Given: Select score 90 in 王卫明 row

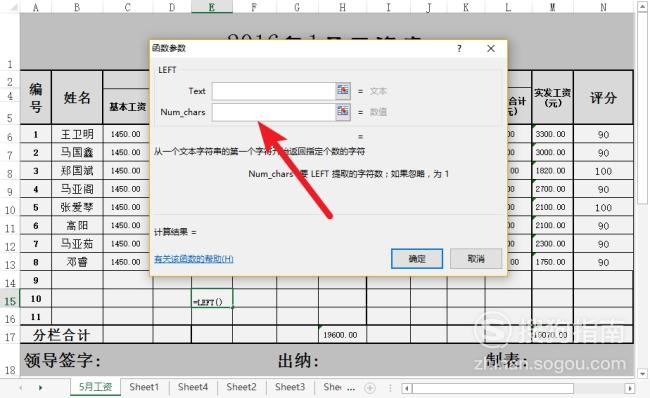Looking at the screenshot, I should (603, 134).
